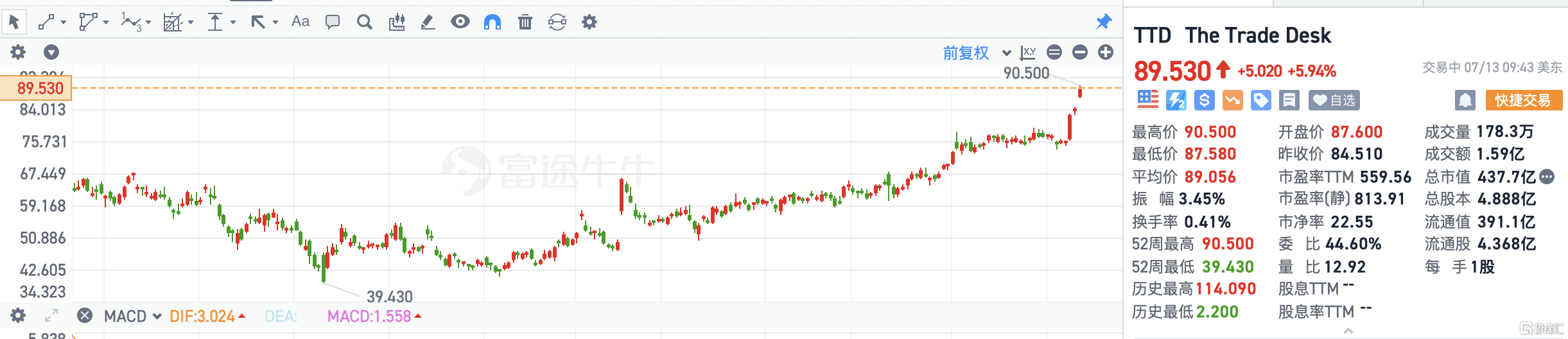1568x339 pixels.
Task: Toggle the blue pin toolbar icon
Action: click(x=1104, y=22)
